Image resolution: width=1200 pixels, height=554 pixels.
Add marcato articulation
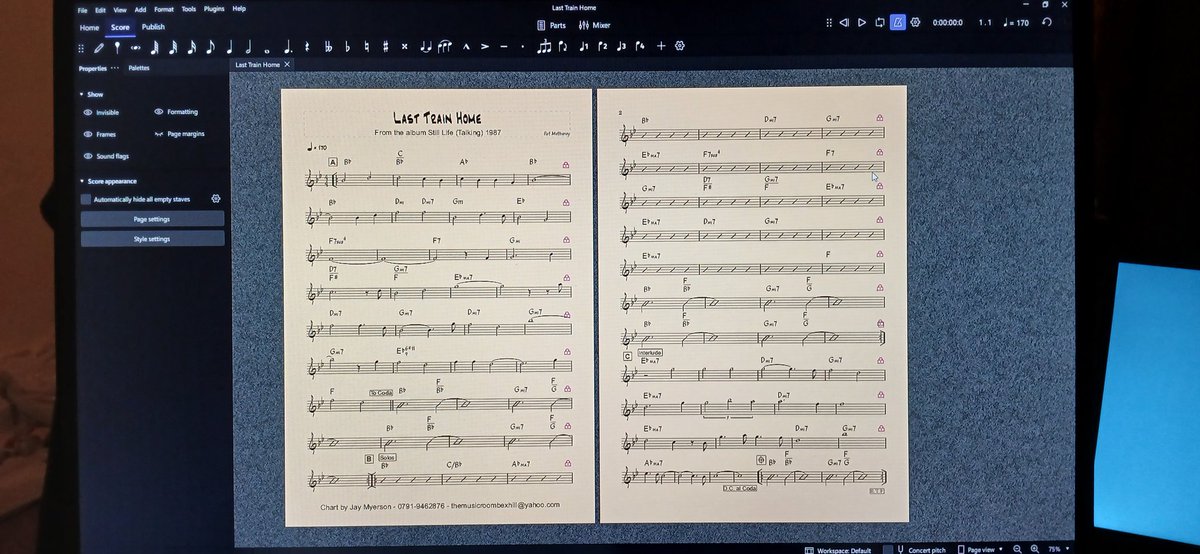click(x=467, y=46)
